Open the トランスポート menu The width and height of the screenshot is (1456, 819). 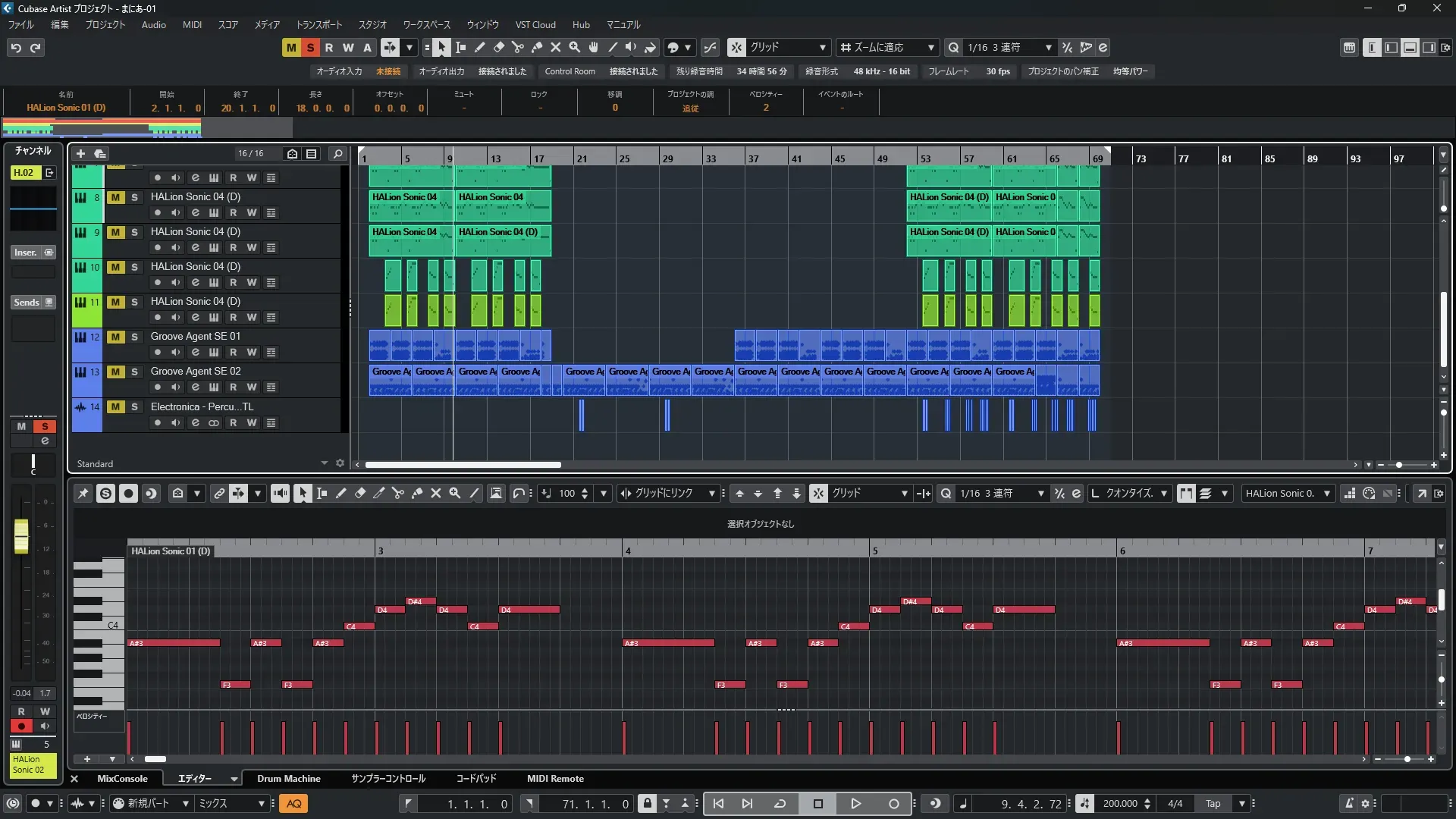pos(318,24)
